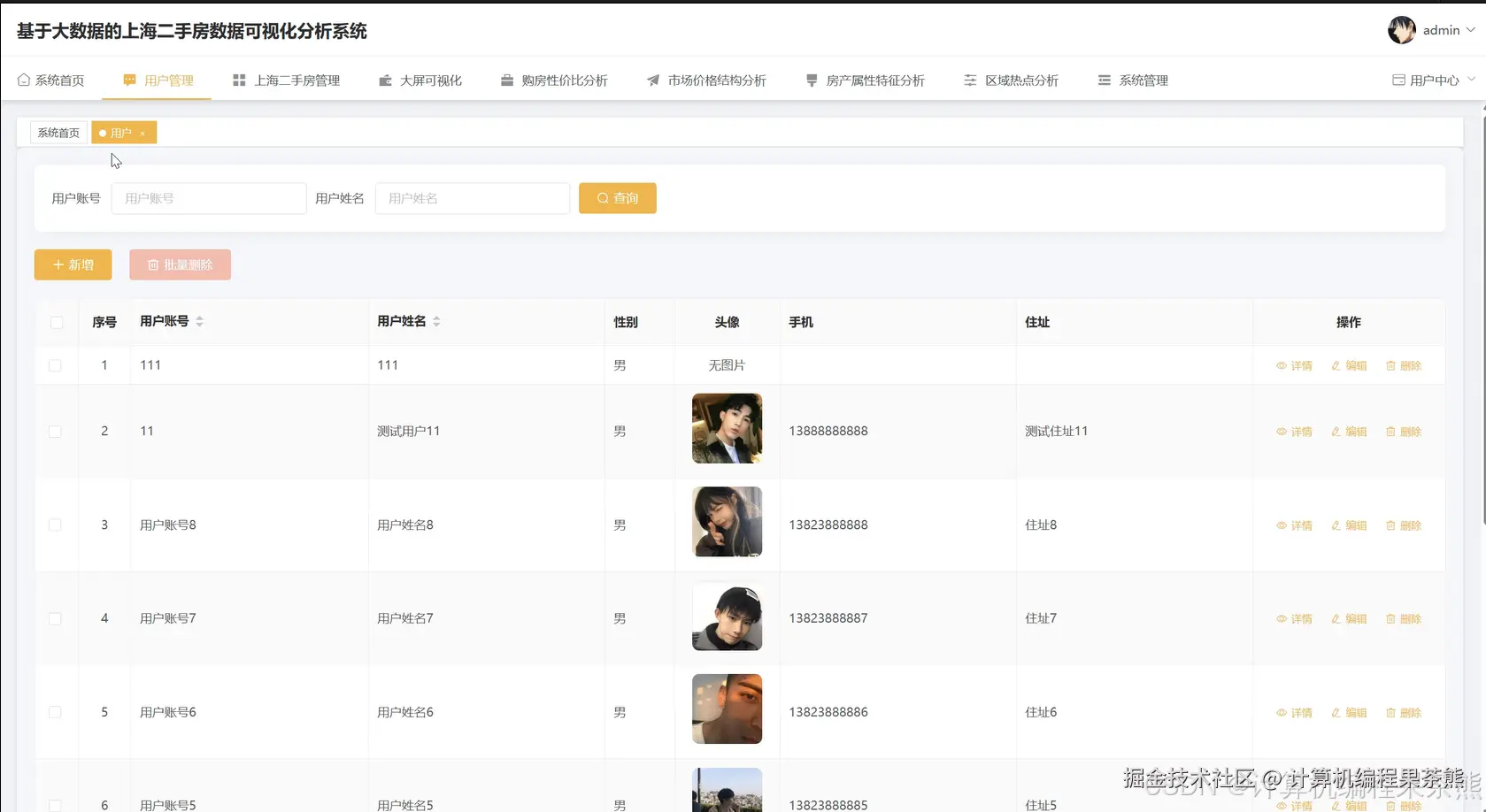The height and width of the screenshot is (812, 1486).
Task: View 详情 for 用户姓名8
Action: tap(1294, 526)
